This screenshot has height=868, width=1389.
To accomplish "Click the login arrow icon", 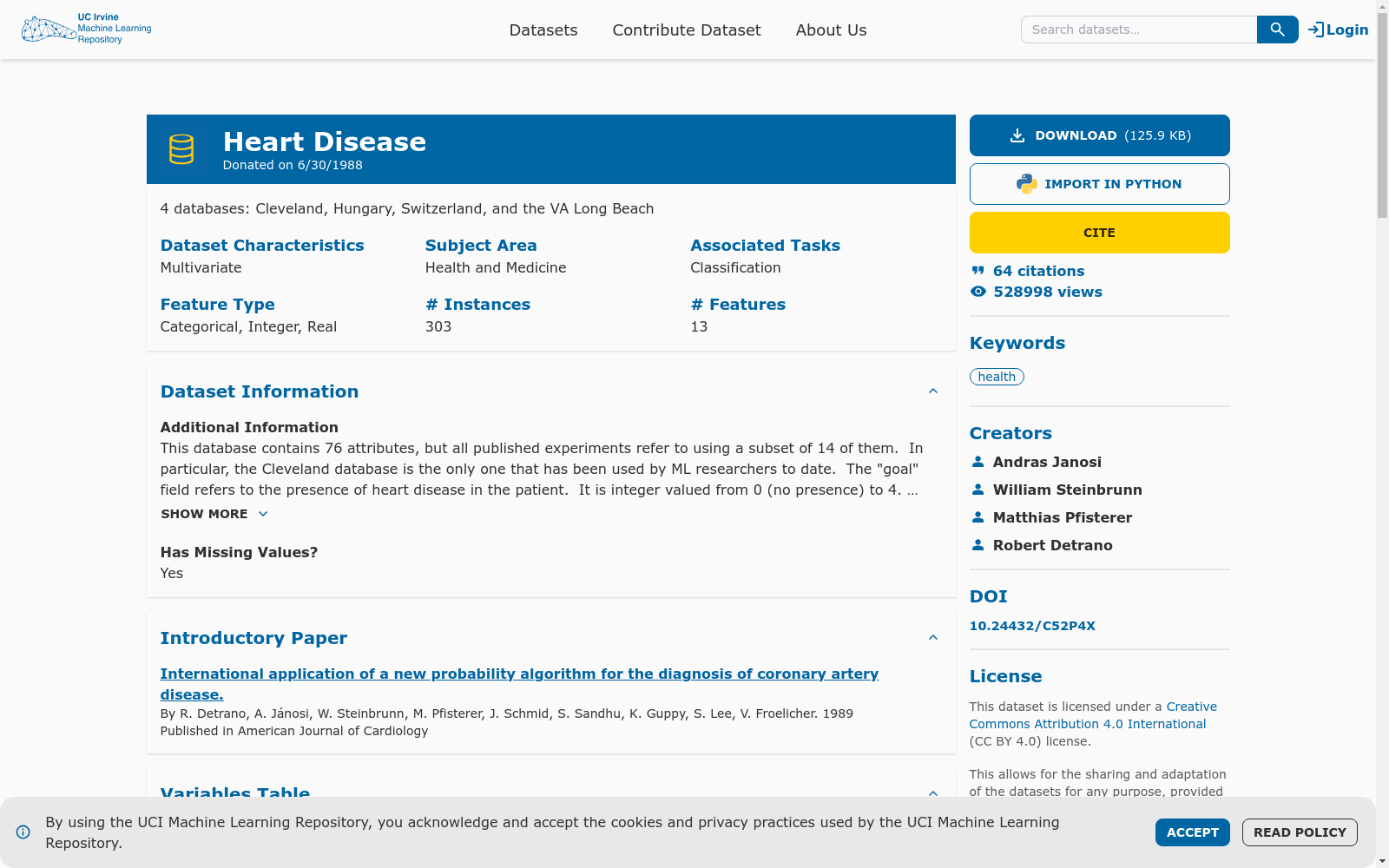I will coord(1314,29).
